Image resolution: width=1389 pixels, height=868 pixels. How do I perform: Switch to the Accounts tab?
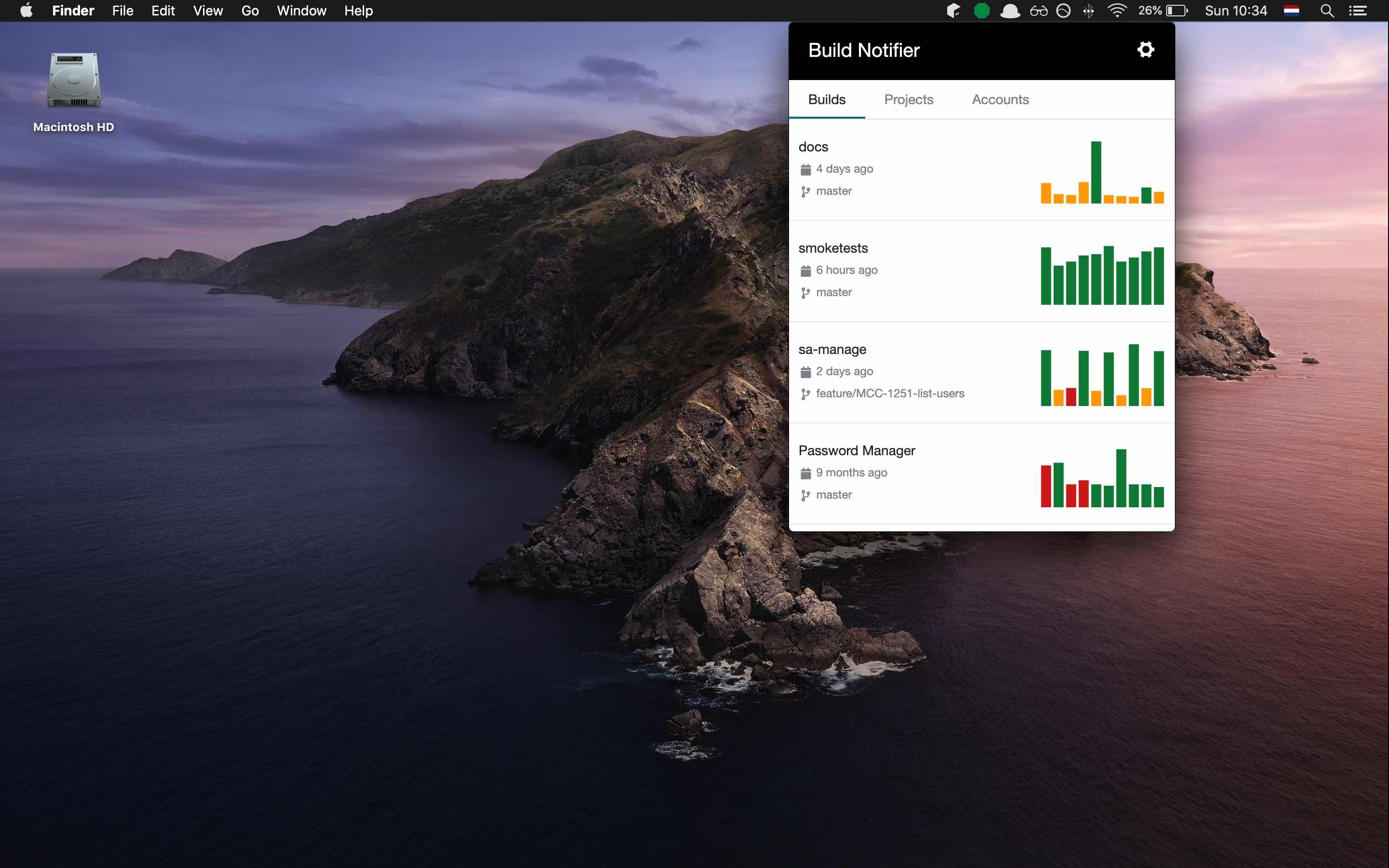(1000, 99)
